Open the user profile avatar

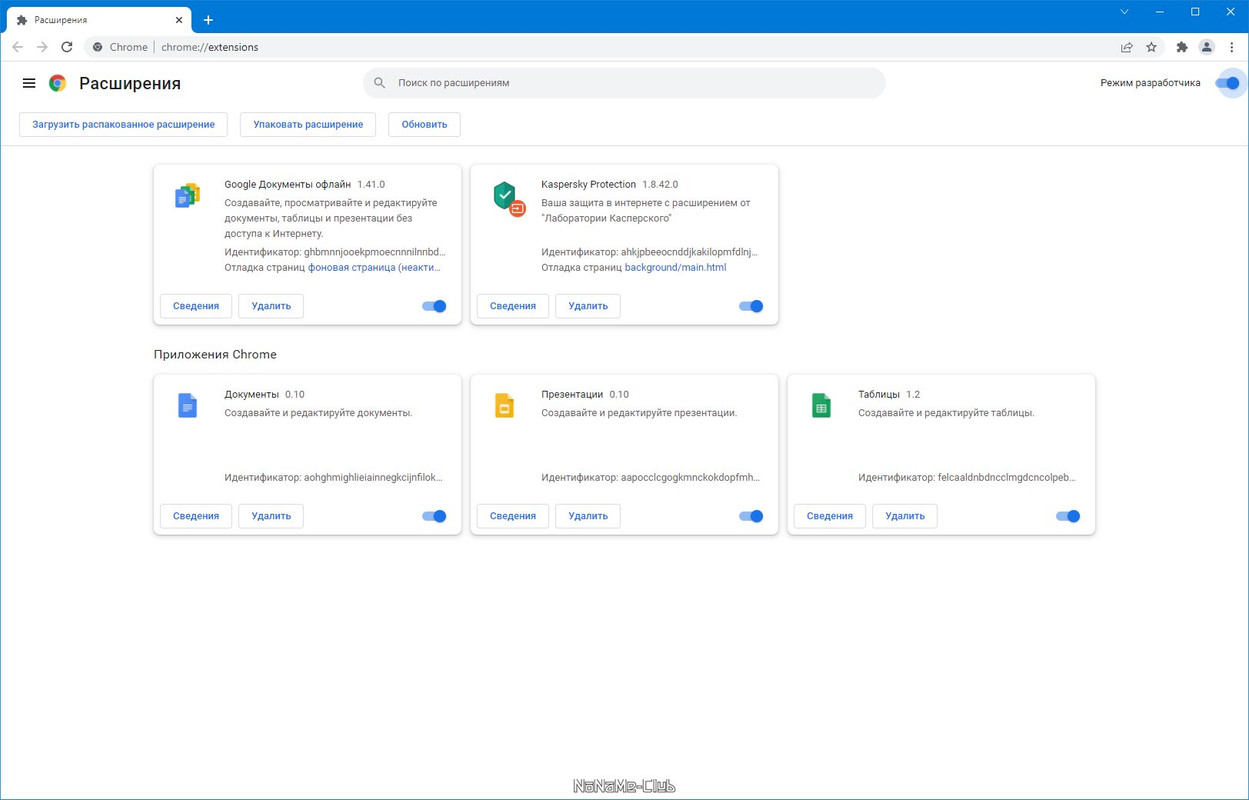(x=1207, y=47)
